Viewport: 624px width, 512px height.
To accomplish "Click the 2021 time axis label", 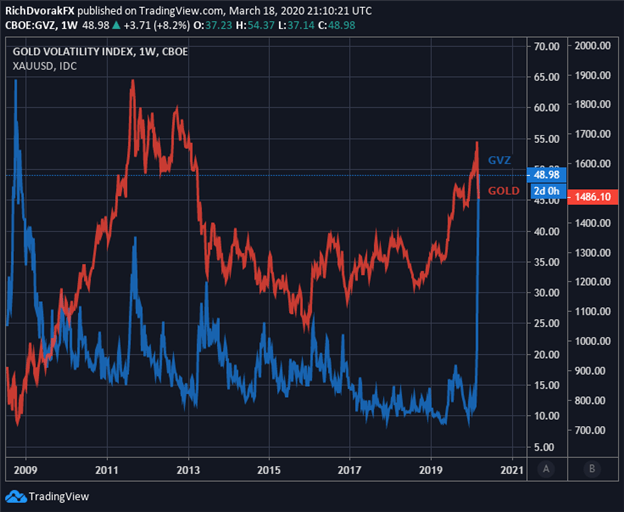I will point(512,470).
